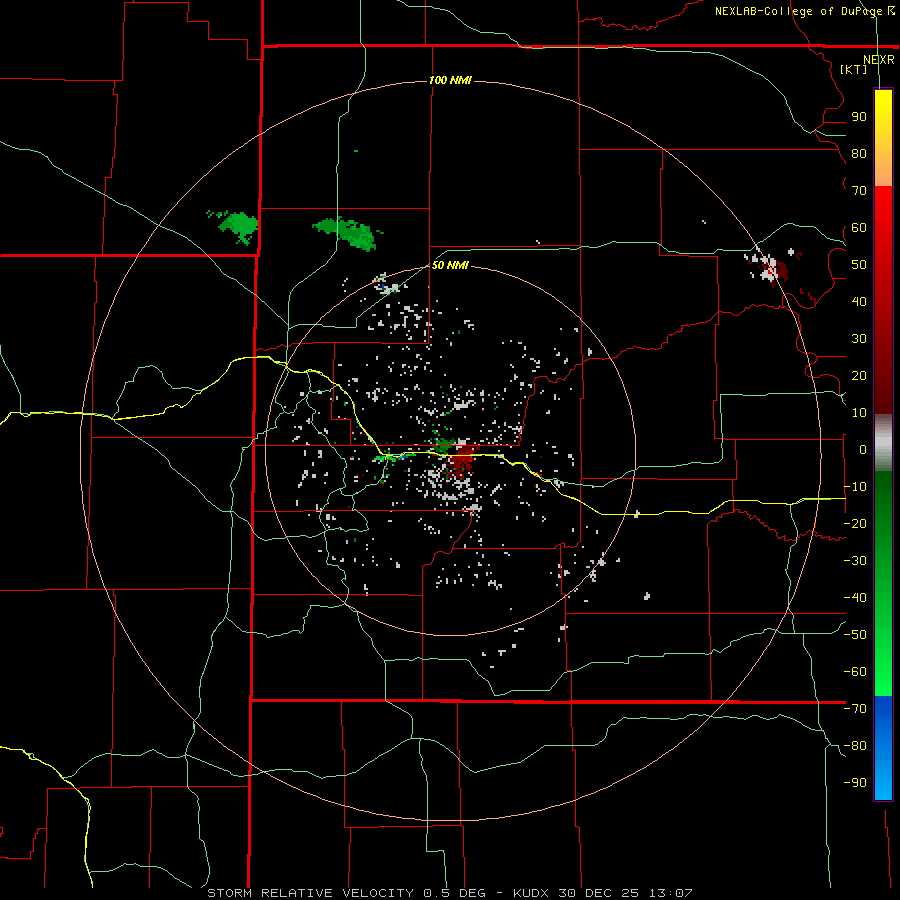Click the 60 value on the velocity scale

859,227
